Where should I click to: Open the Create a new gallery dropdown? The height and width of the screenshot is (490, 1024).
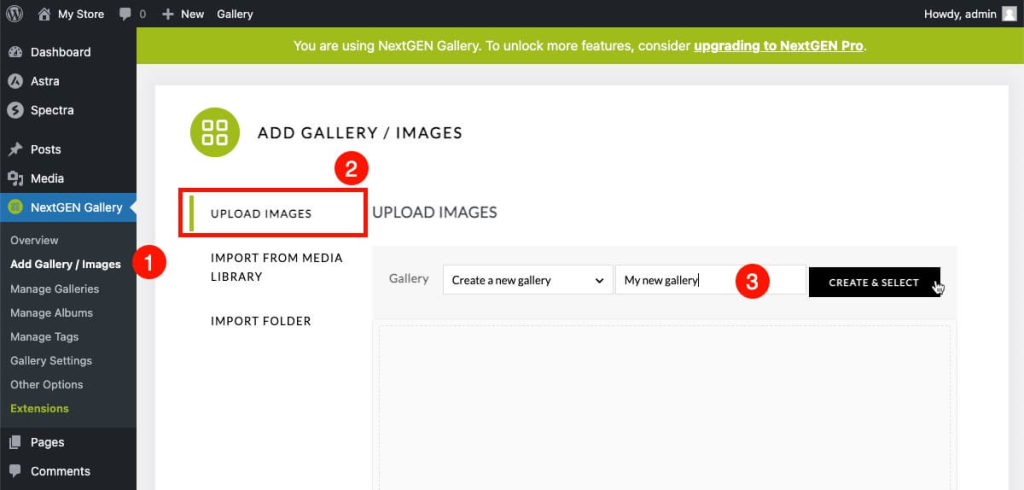tap(528, 280)
